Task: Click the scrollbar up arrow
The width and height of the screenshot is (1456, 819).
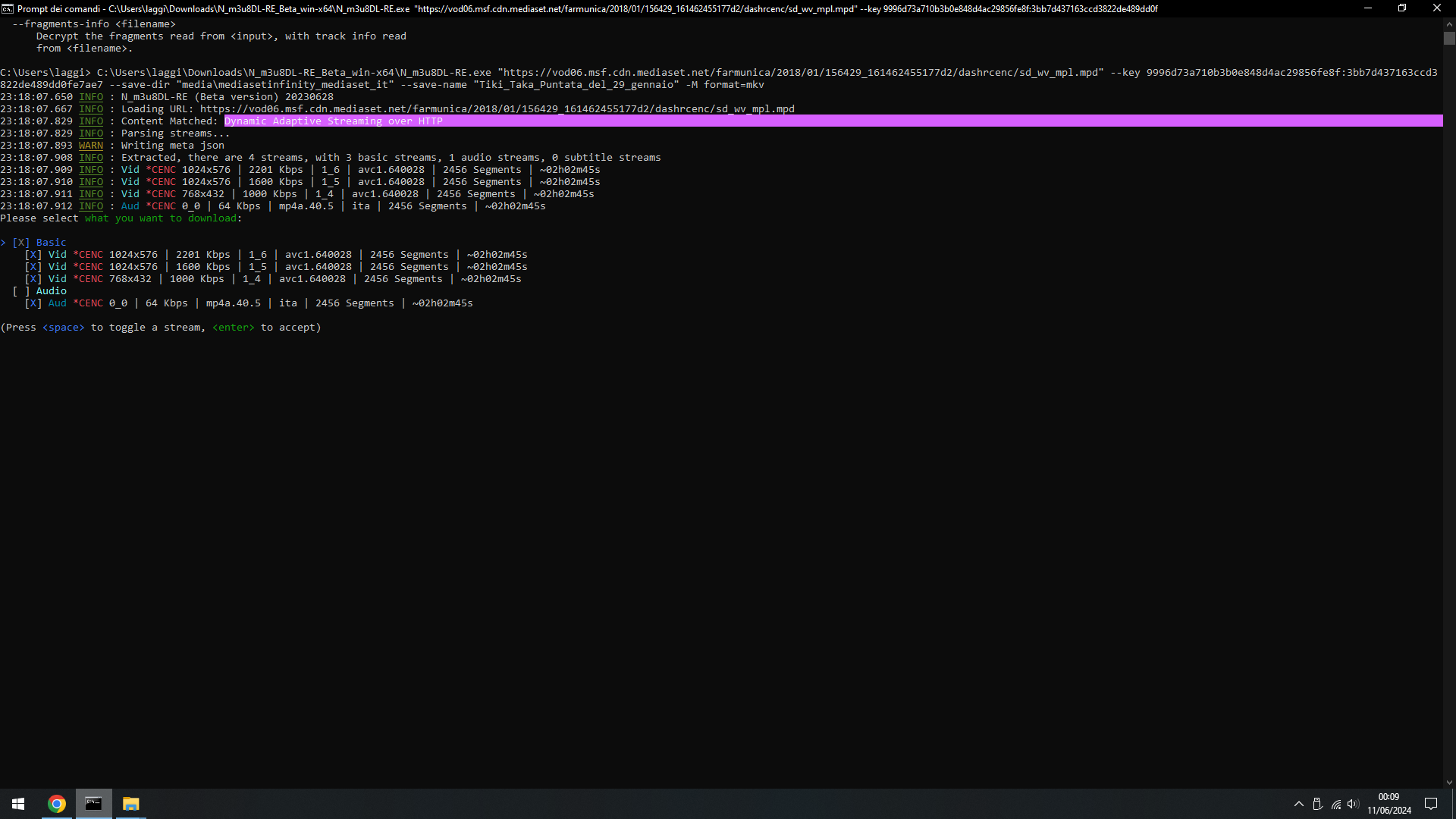Action: pyautogui.click(x=1449, y=24)
